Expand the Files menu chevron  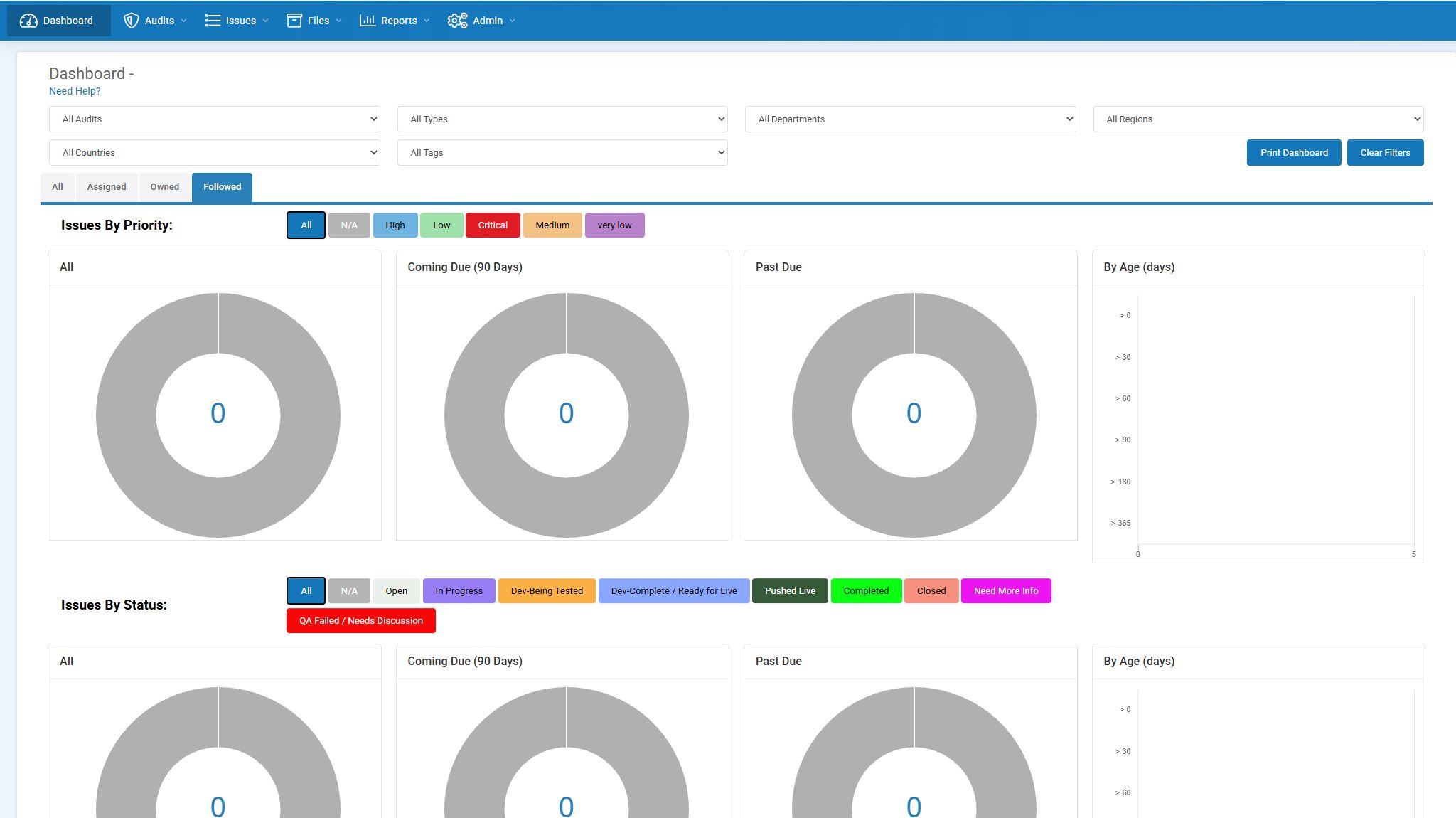[338, 21]
